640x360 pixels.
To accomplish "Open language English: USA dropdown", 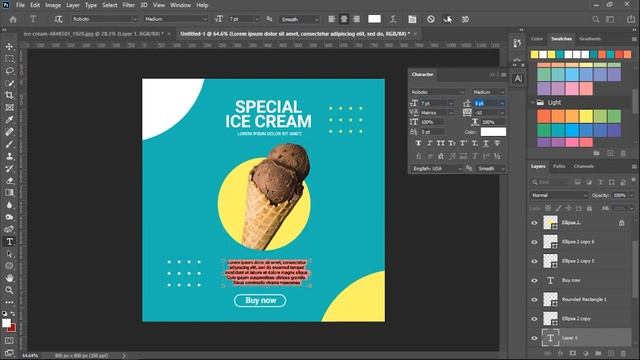I will click(436, 168).
